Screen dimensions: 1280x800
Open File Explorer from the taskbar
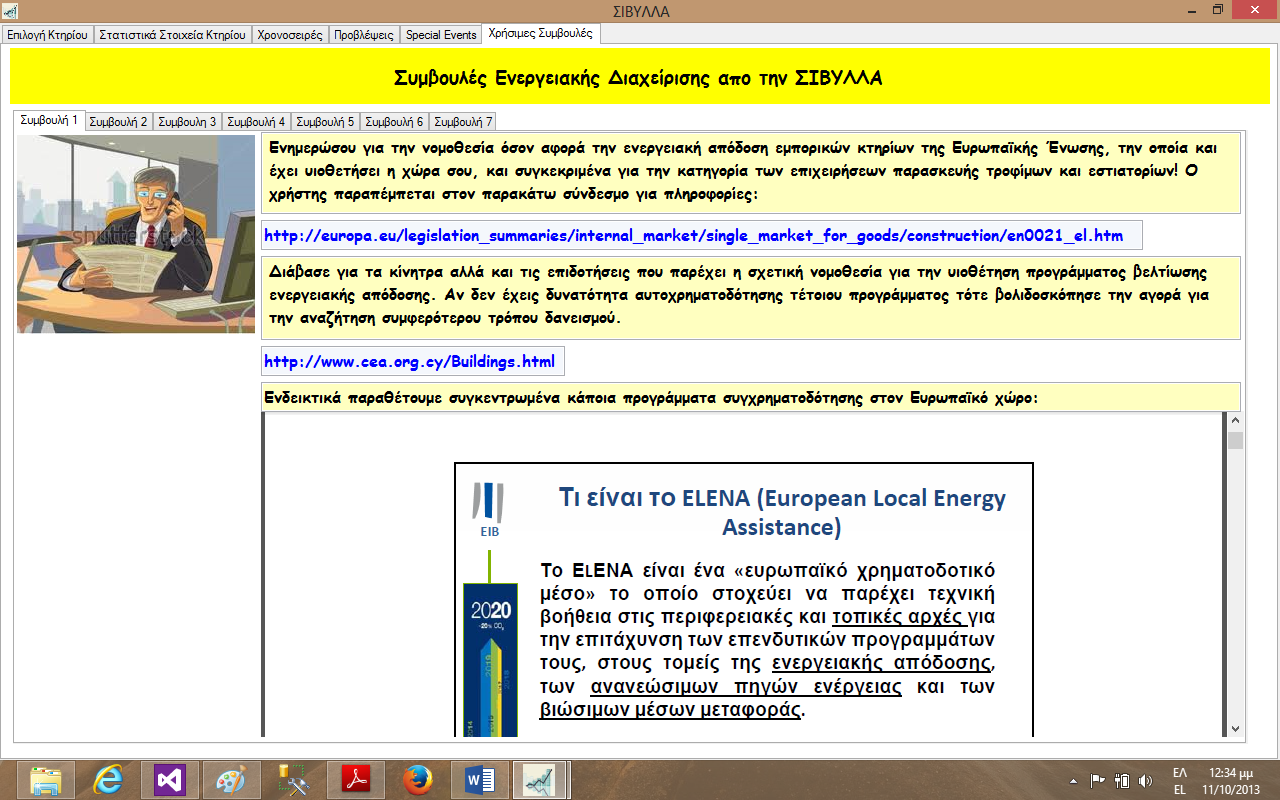pos(45,780)
